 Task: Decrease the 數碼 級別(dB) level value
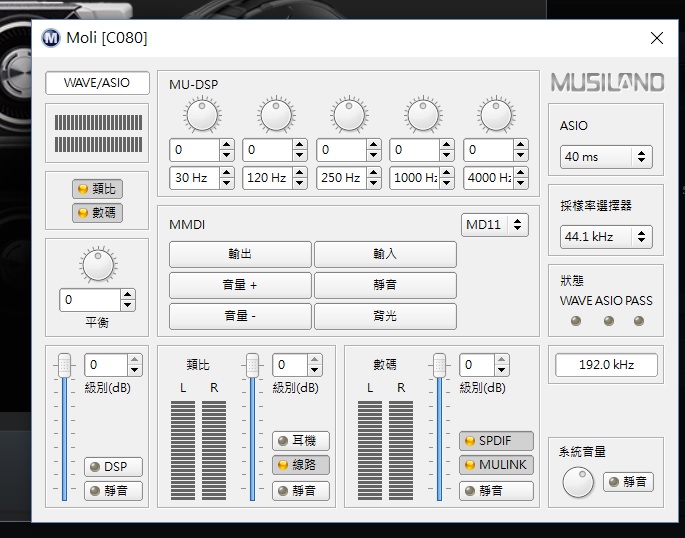click(502, 370)
